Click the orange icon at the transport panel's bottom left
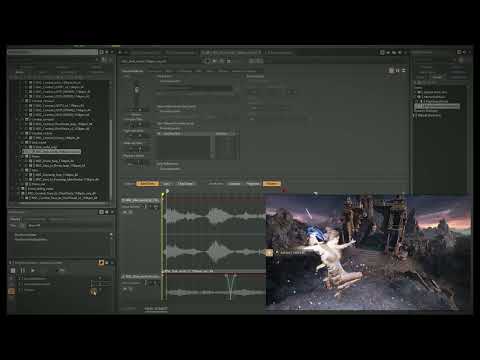Image resolution: width=480 pixels, height=360 pixels. 11,291
